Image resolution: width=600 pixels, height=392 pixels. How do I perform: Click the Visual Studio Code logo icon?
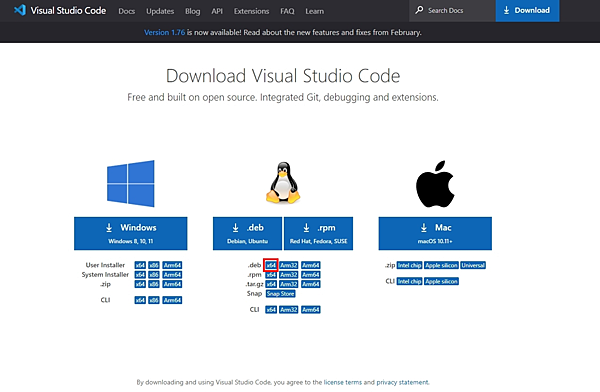point(20,10)
